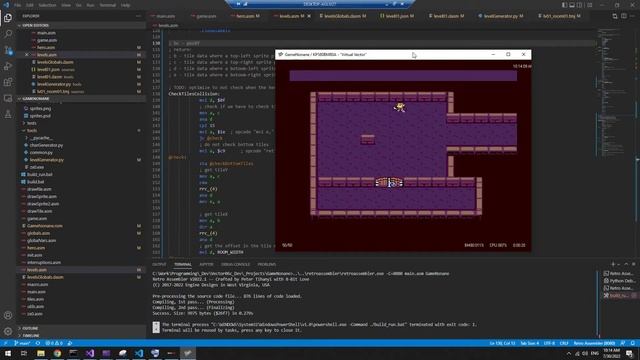Collapse the Open Editors section
Viewport: 640px width, 360px height.
(x=81, y=25)
